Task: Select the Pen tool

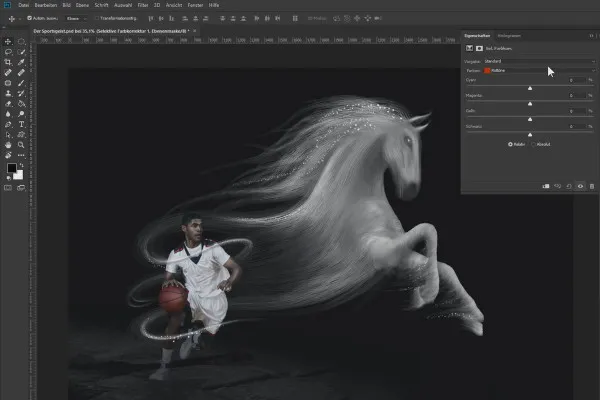Action: [x=8, y=124]
